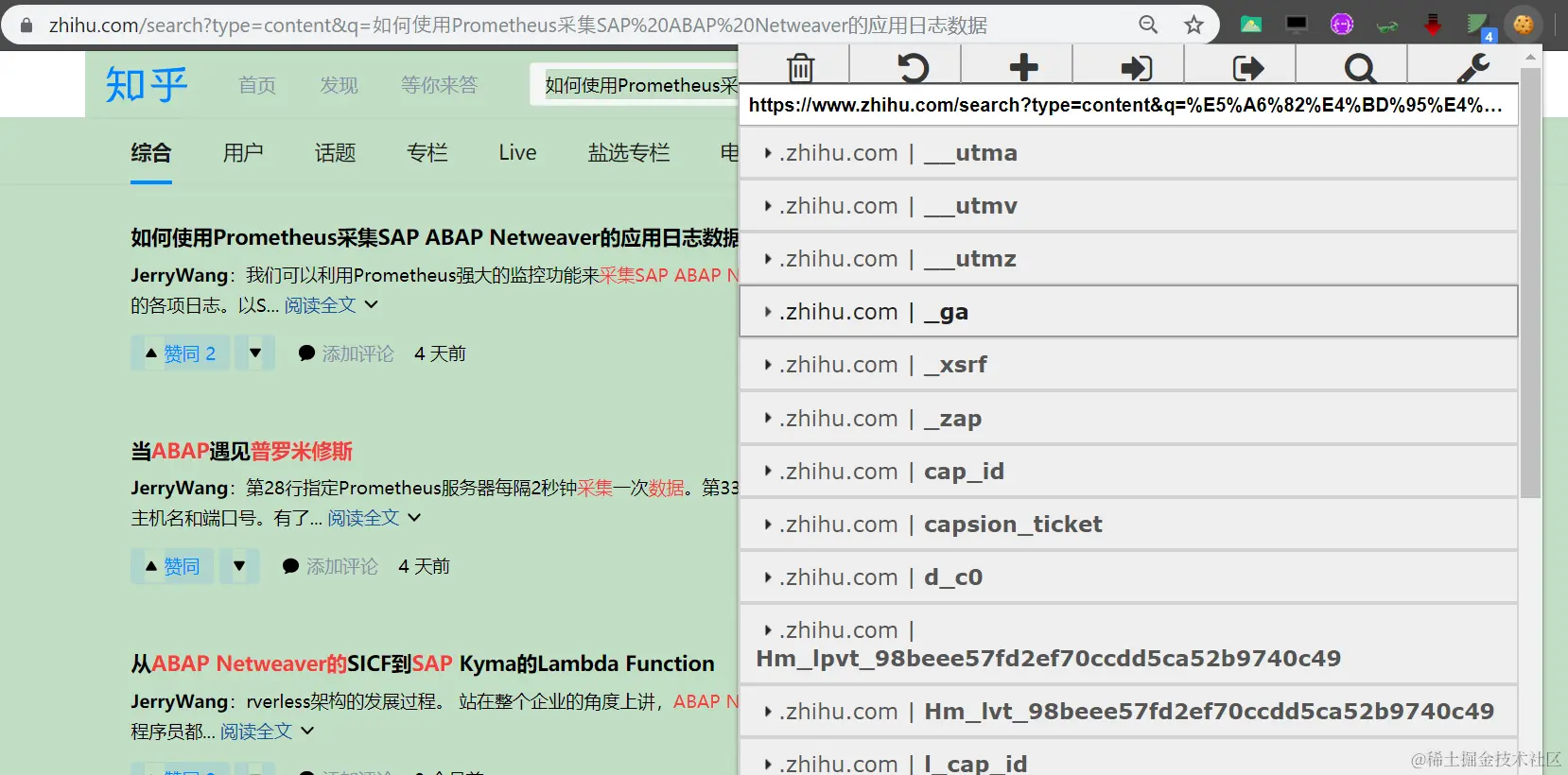Open article 如何使用Prometheus采集SAP ABAP Netweaver
Screen dimensions: 1568x775
[x=434, y=237]
